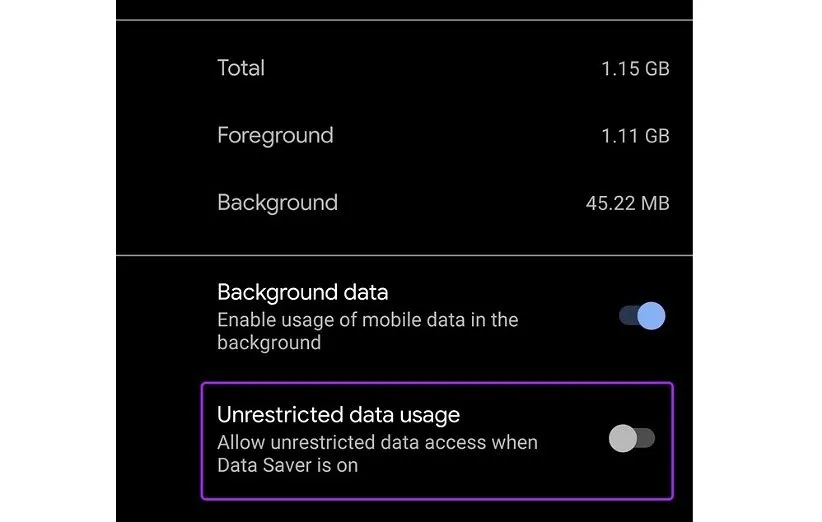Click the 1.15 GB total value

pos(636,69)
